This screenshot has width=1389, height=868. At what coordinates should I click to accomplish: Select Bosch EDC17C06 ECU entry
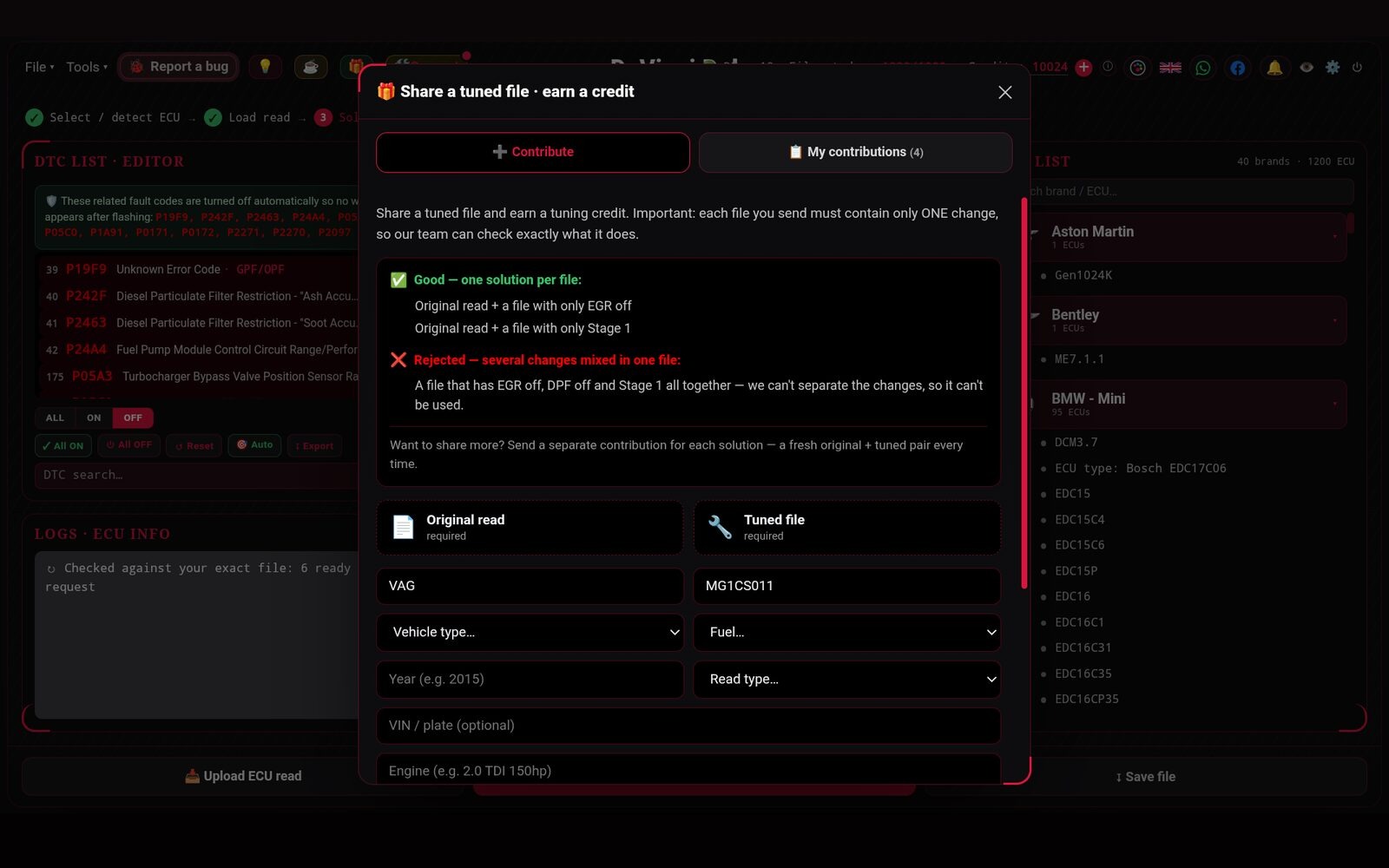1140,468
